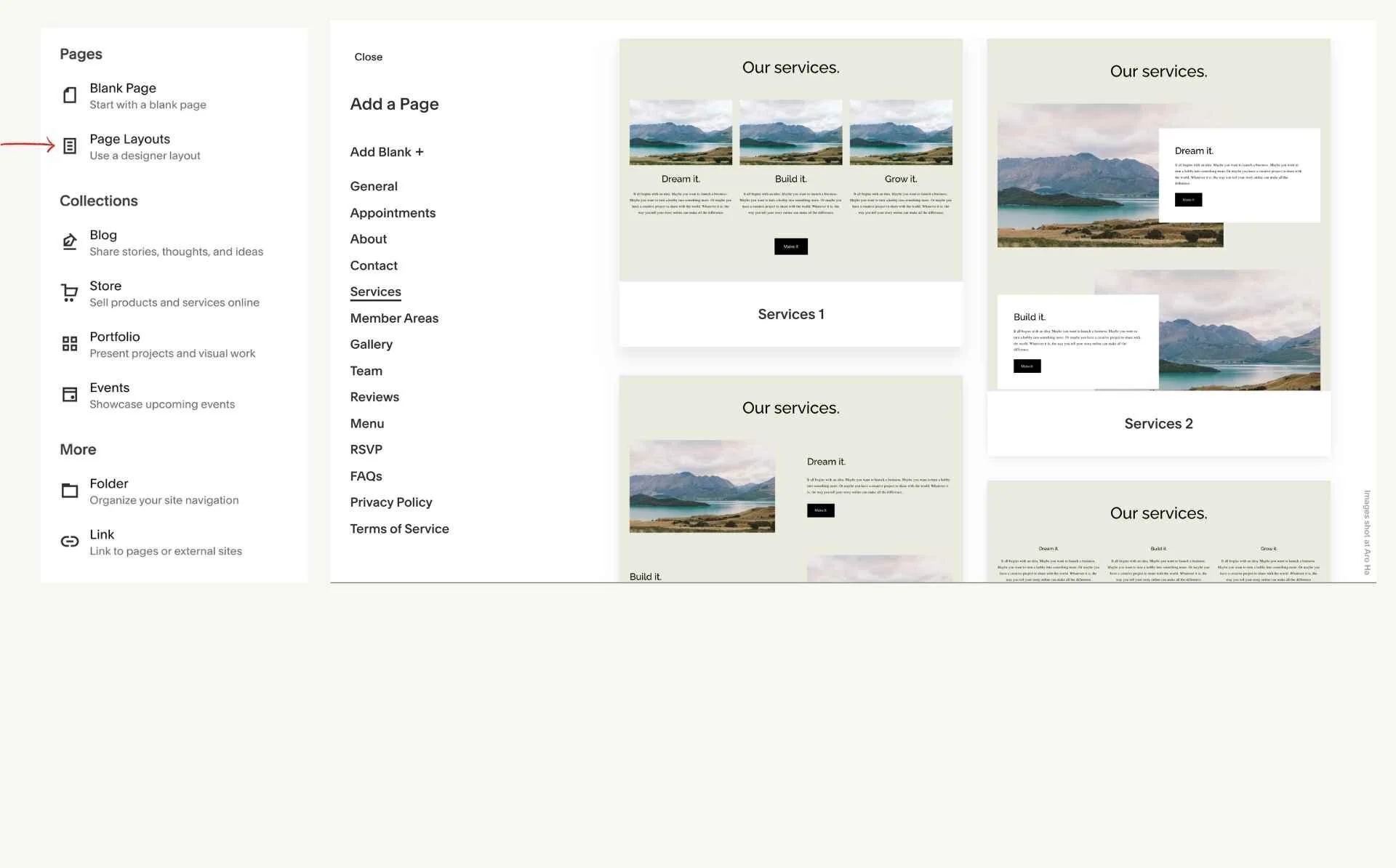Select the Services layouts category
Screen dimensions: 1396x868
click(375, 292)
